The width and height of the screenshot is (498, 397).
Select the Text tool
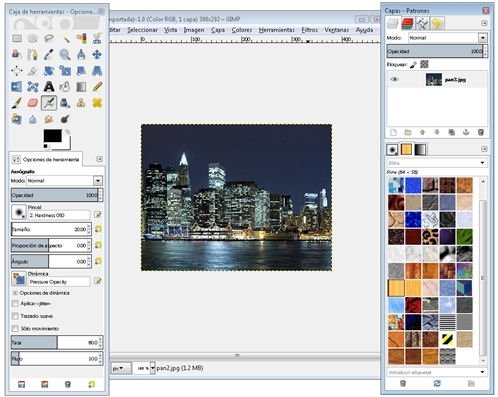coord(49,87)
